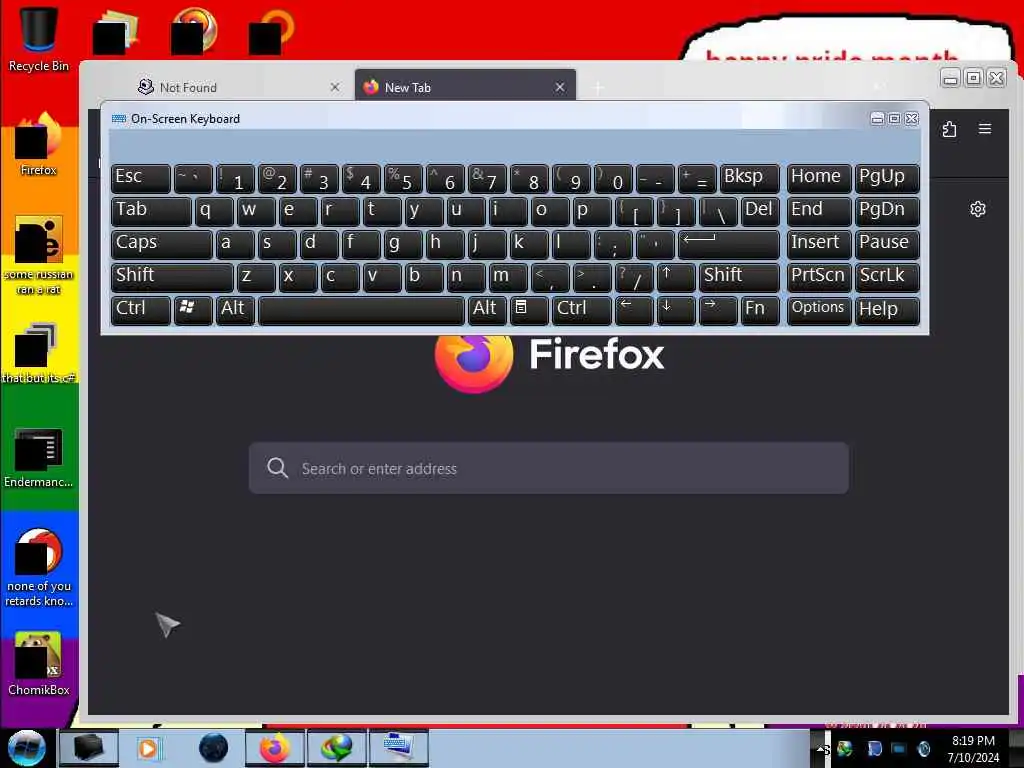Toggle the right Shift key
Image resolution: width=1024 pixels, height=768 pixels.
click(x=739, y=277)
